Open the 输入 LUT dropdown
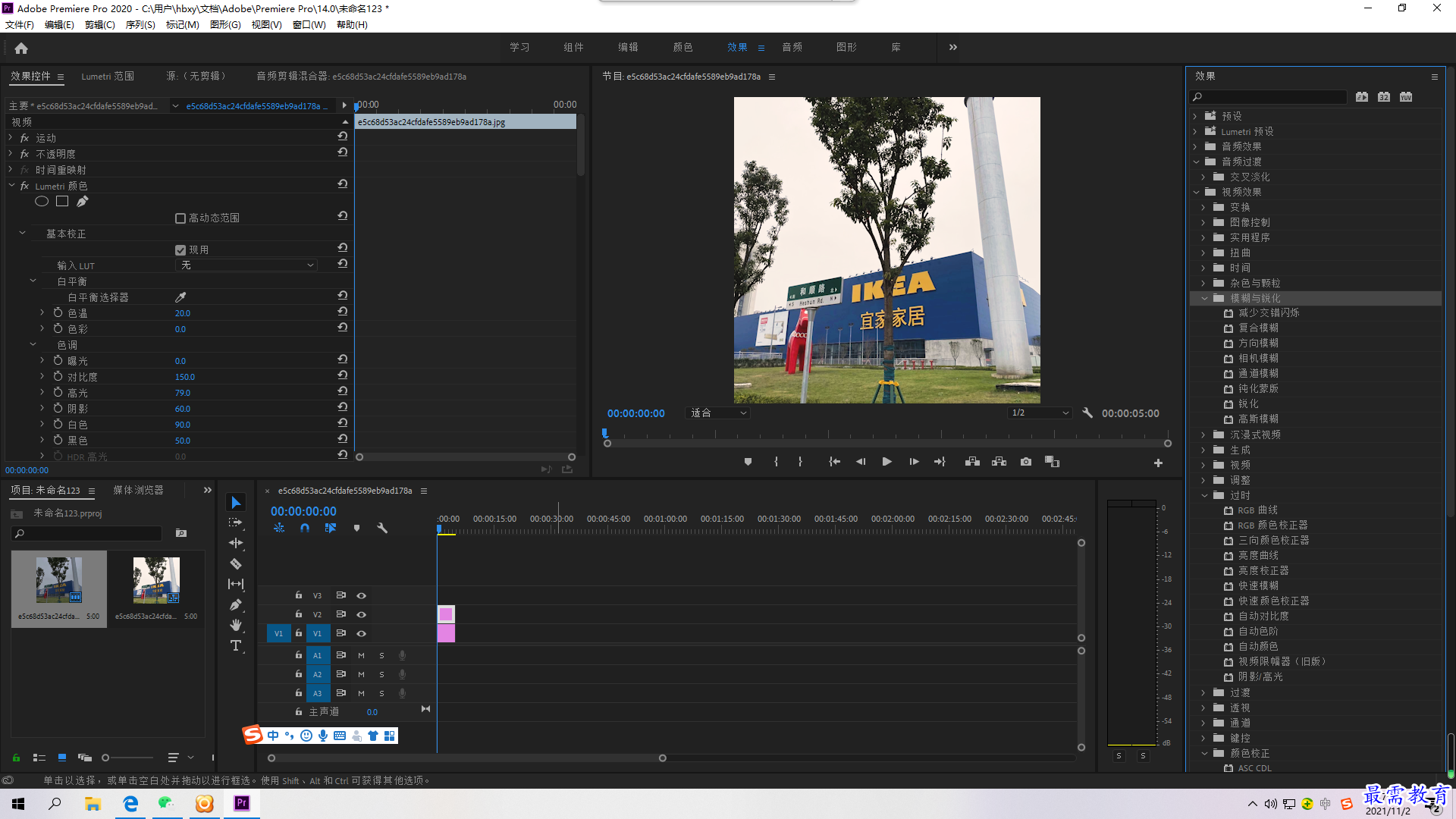This screenshot has height=819, width=1456. click(246, 265)
